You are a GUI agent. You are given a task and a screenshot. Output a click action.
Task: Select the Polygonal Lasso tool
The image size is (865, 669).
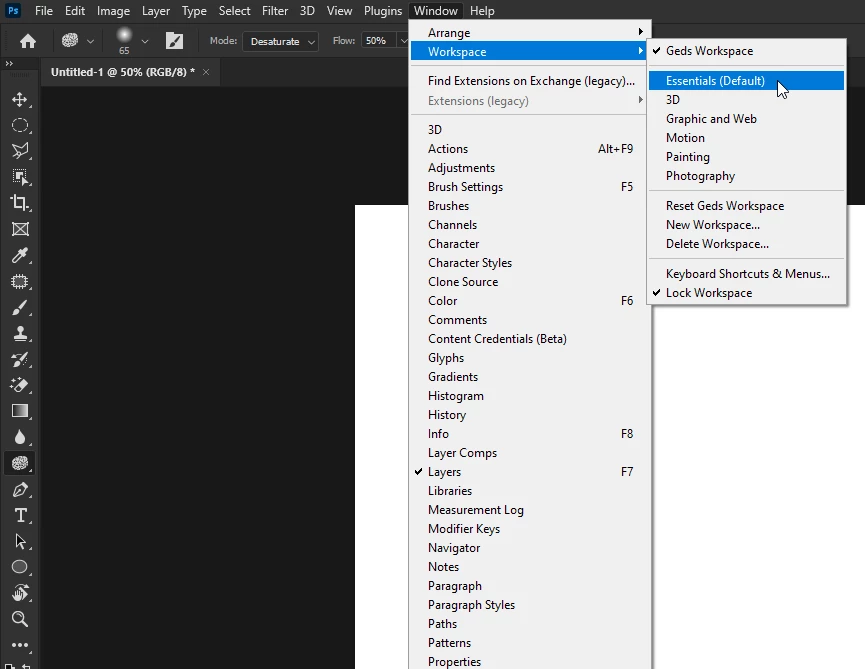pyautogui.click(x=20, y=151)
